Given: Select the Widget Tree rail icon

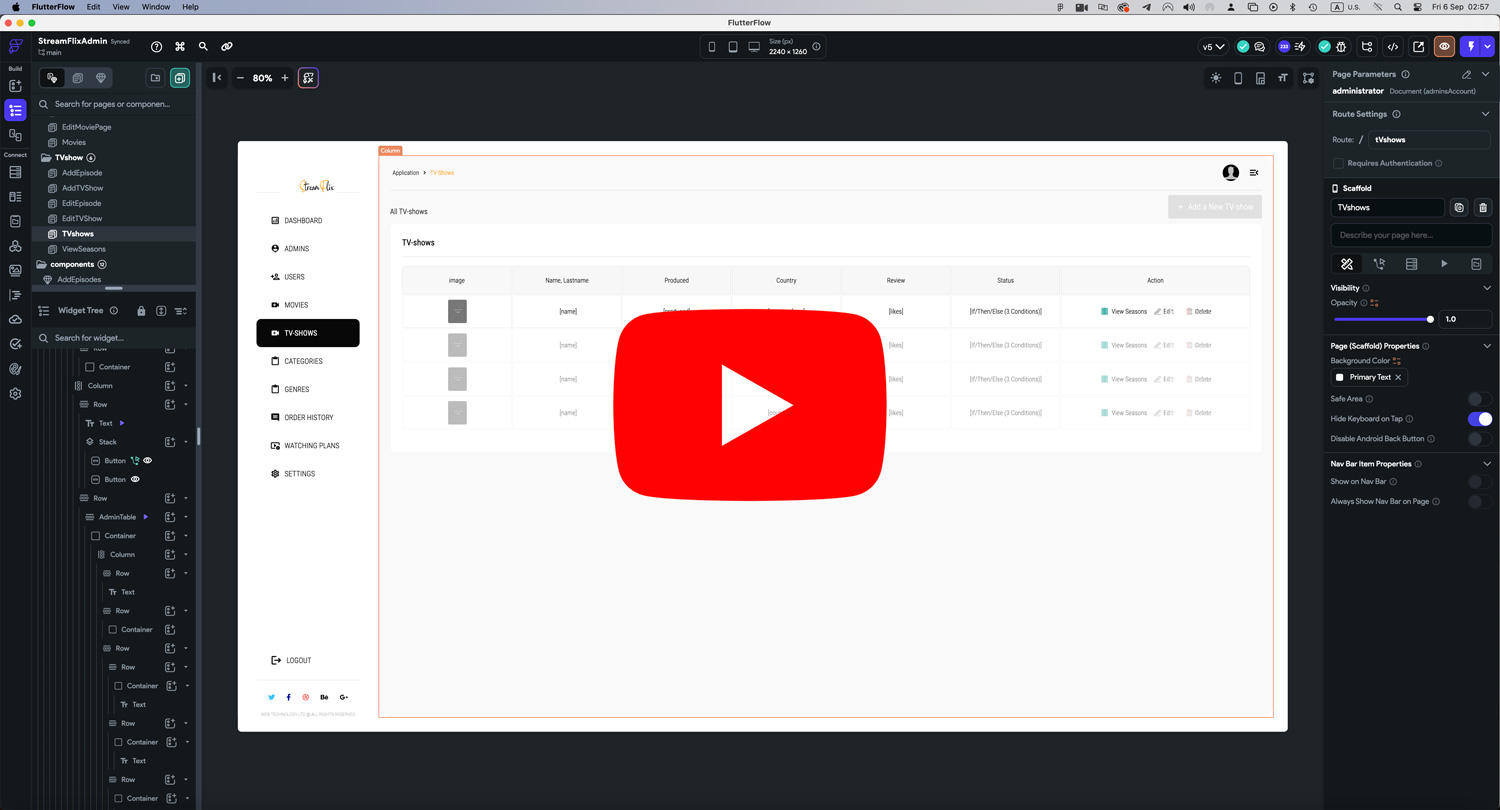Looking at the screenshot, I should [x=15, y=110].
